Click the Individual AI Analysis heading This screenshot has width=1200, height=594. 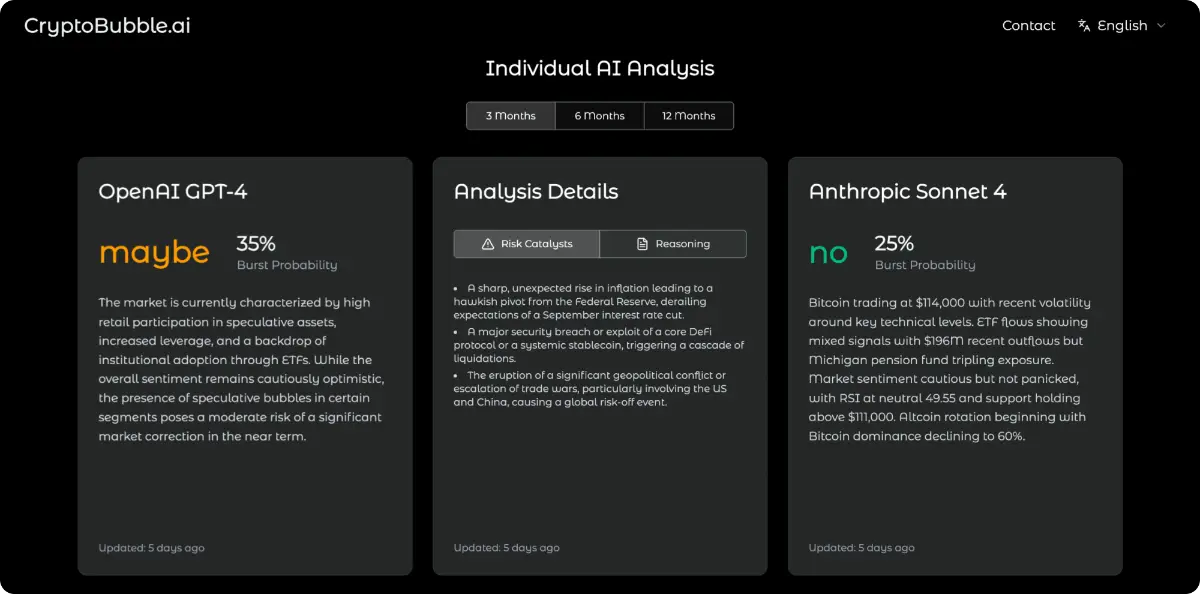[600, 69]
